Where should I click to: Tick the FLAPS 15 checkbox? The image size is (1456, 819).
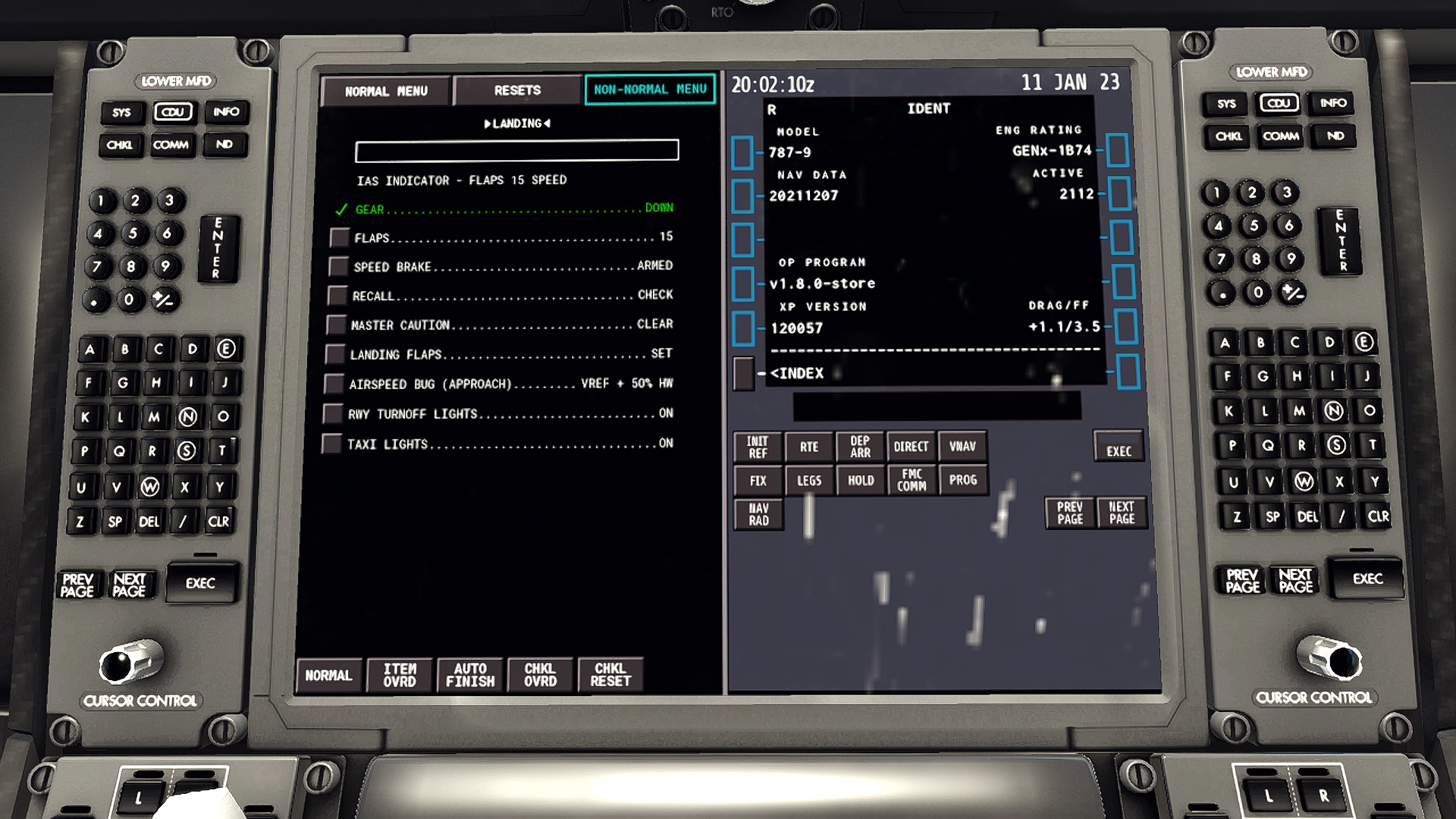coord(340,237)
